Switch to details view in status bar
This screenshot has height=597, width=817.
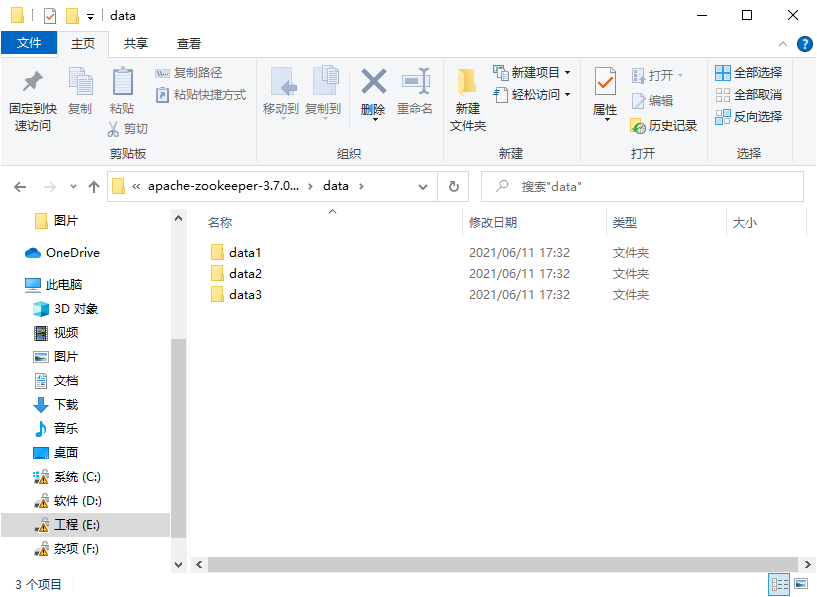pyautogui.click(x=778, y=584)
